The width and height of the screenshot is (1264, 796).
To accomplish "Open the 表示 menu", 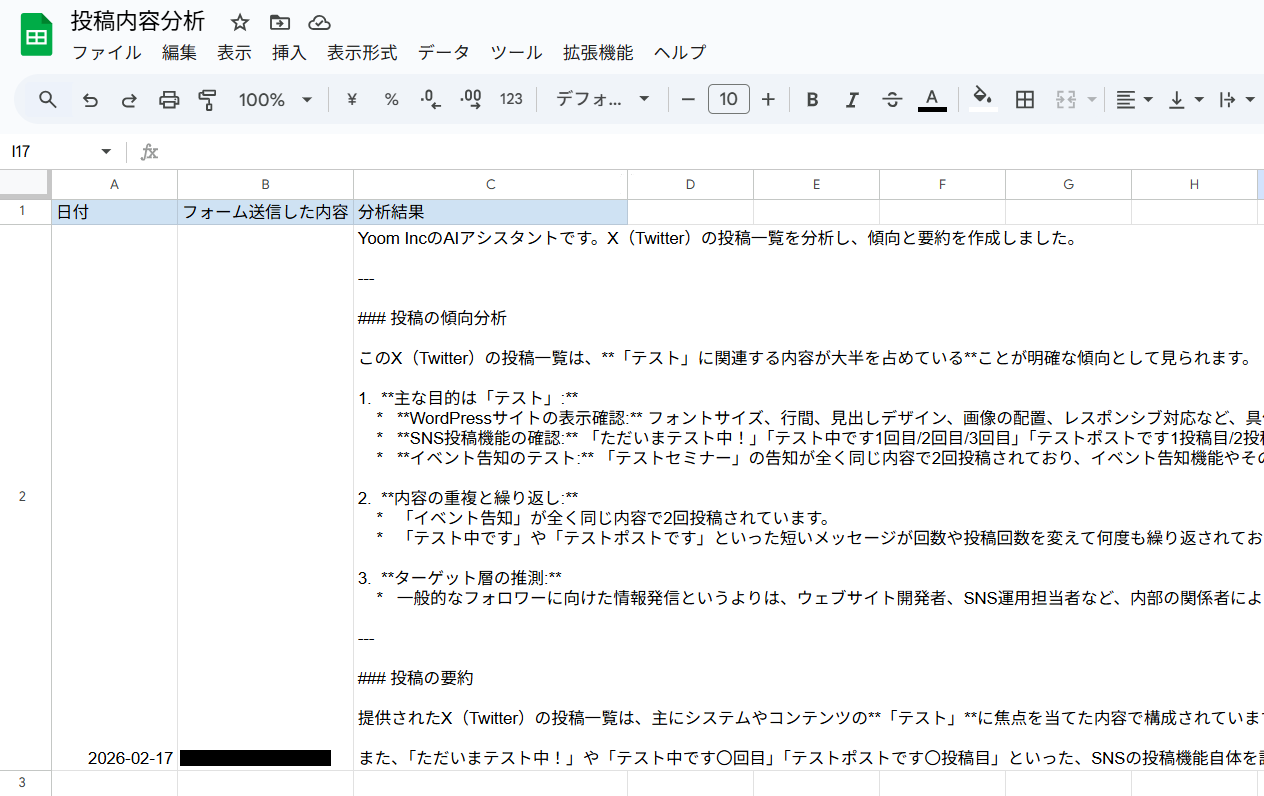I will coord(235,53).
